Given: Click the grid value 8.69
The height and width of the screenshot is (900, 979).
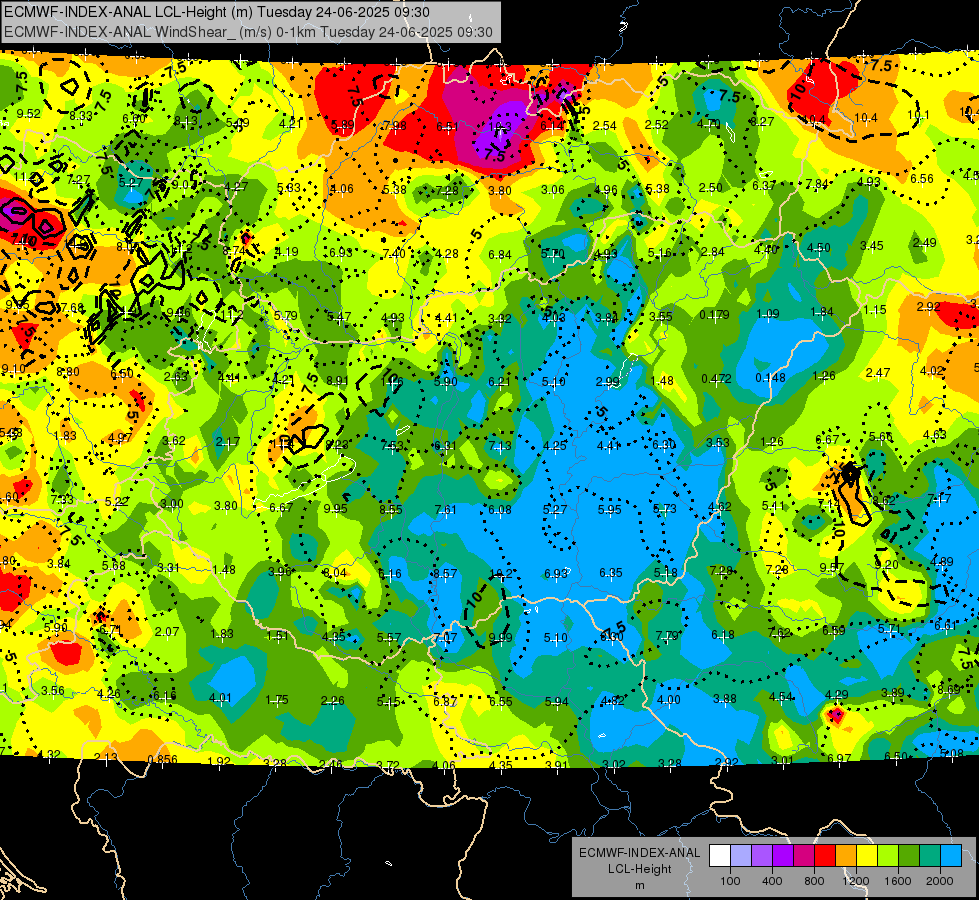Looking at the screenshot, I should tap(949, 690).
